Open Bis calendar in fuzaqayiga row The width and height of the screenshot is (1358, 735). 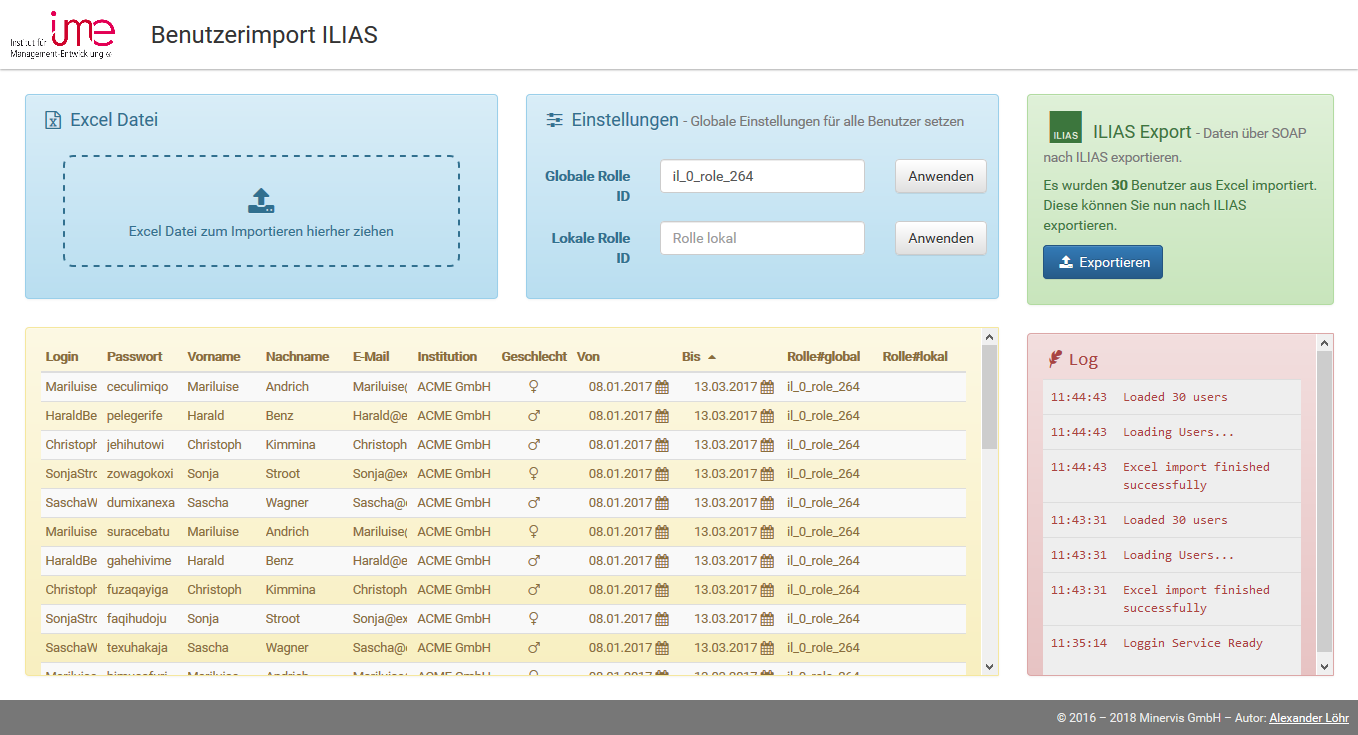pos(767,590)
